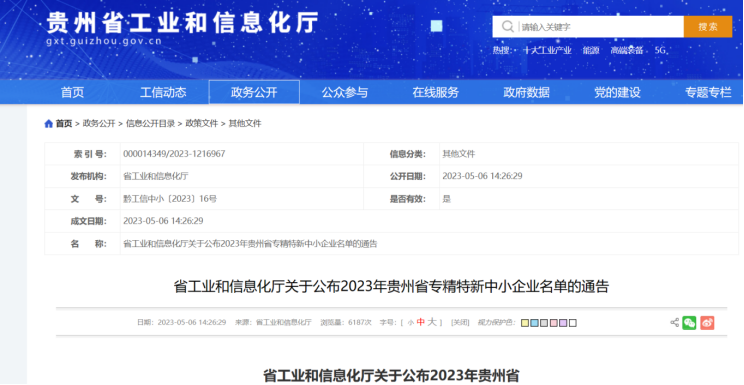Click 政策文件 breadcrumb link
The width and height of the screenshot is (744, 385).
pos(201,124)
